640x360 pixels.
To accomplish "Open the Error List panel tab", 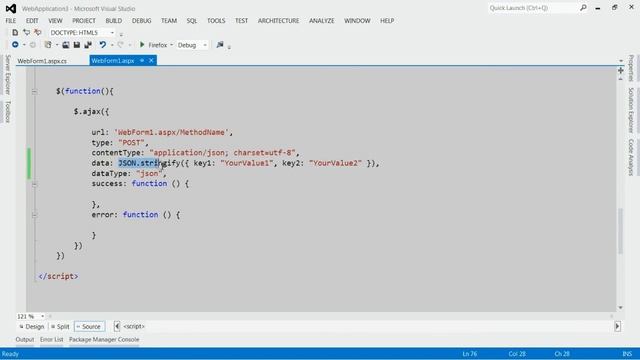I will click(x=51, y=340).
